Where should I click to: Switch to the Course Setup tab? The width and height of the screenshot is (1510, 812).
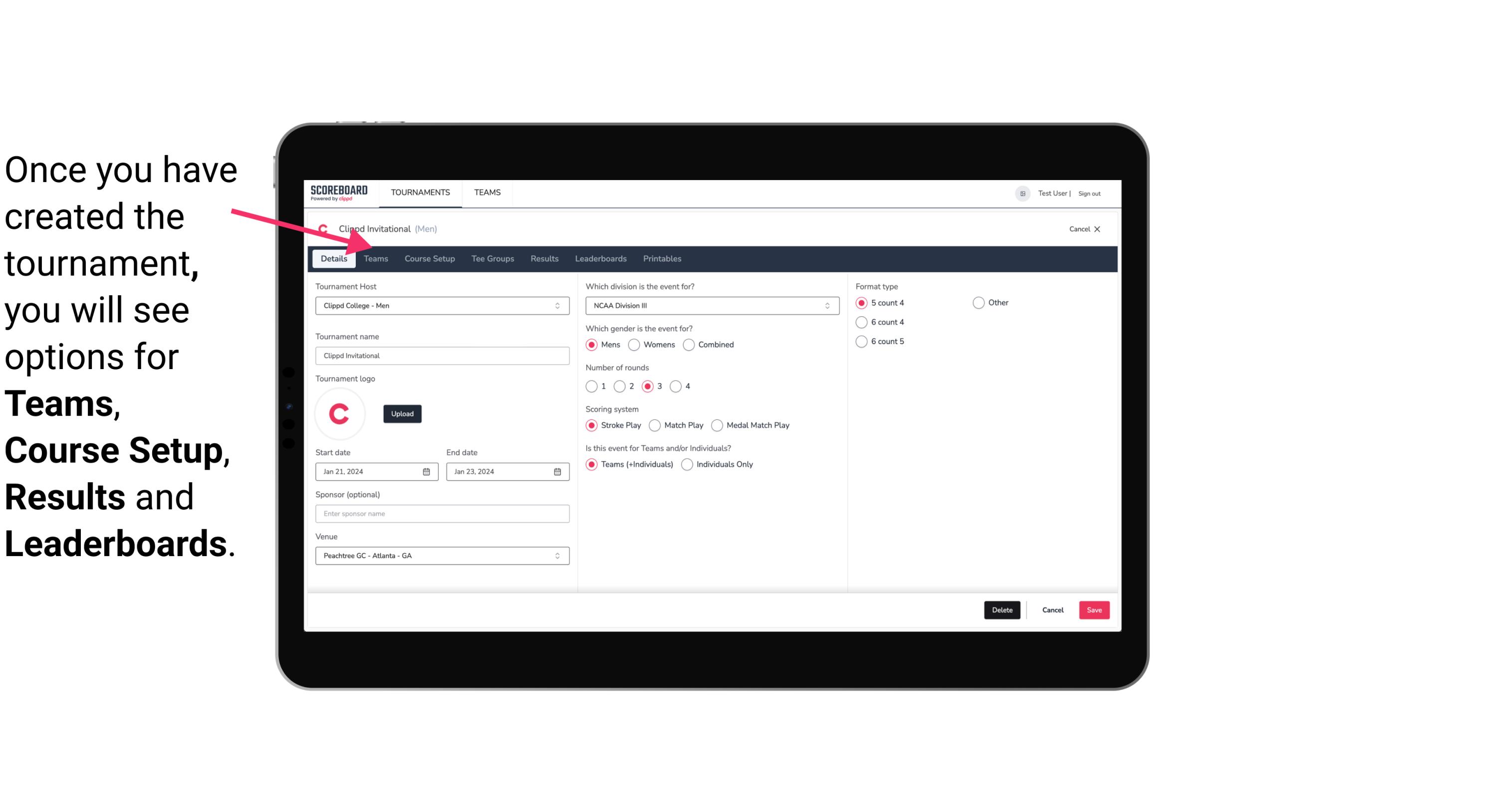coord(428,258)
